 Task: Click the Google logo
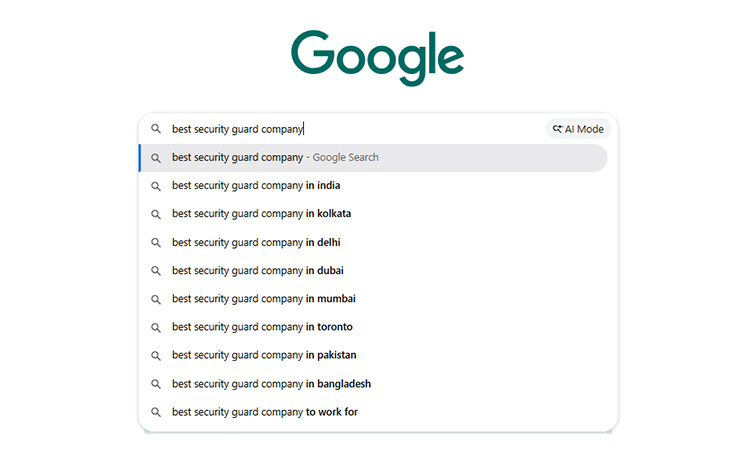tap(377, 57)
